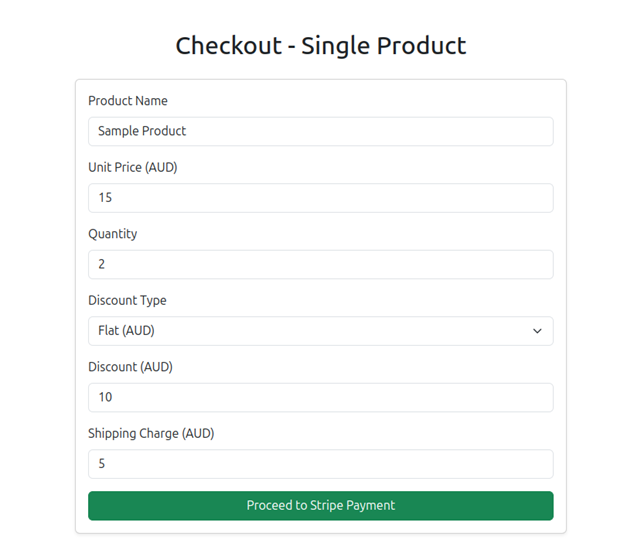Click the Discount (AUD) label text

(130, 367)
